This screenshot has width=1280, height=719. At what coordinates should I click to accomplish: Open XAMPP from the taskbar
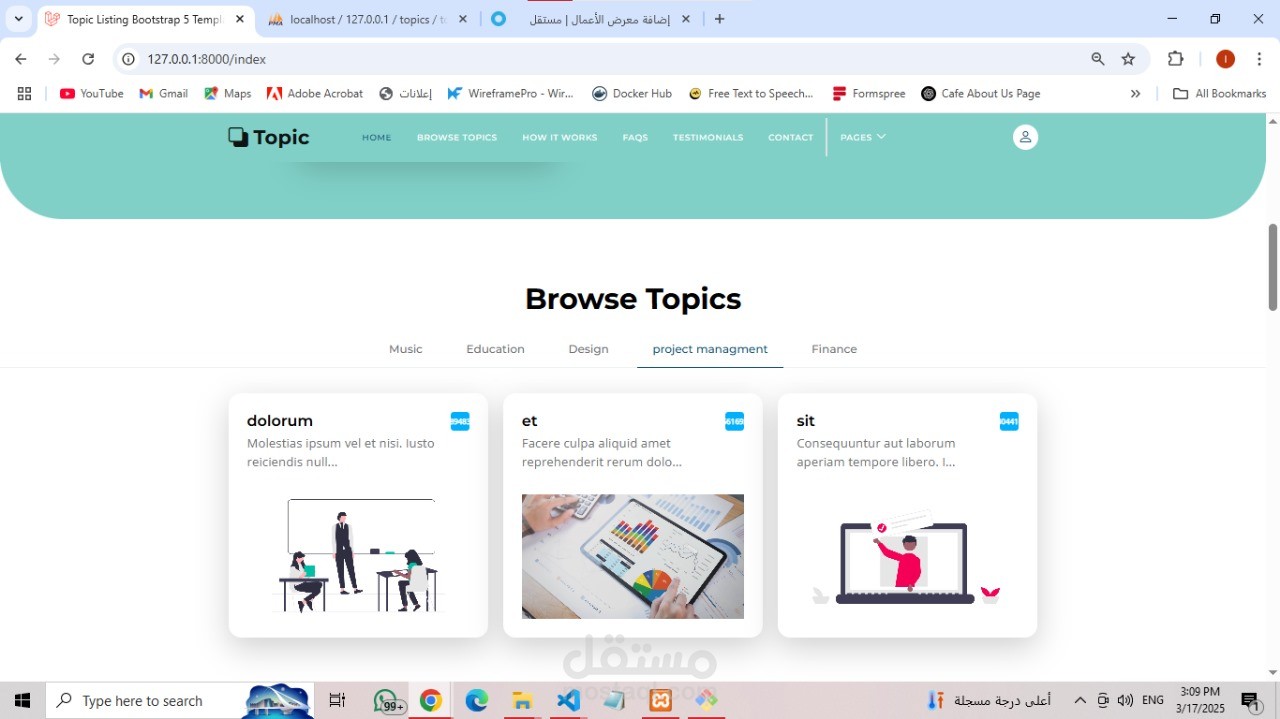click(660, 700)
